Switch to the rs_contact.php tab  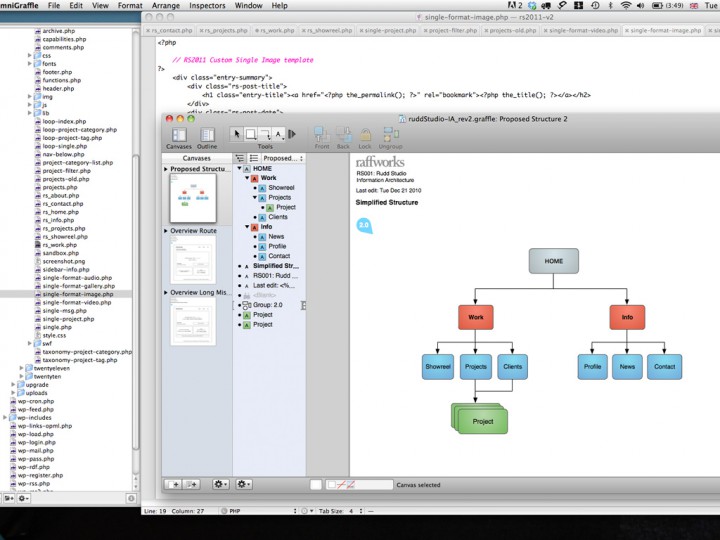click(169, 30)
